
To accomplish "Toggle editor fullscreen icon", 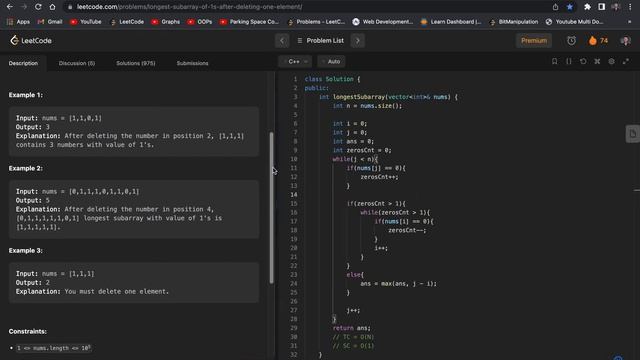I will (626, 61).
